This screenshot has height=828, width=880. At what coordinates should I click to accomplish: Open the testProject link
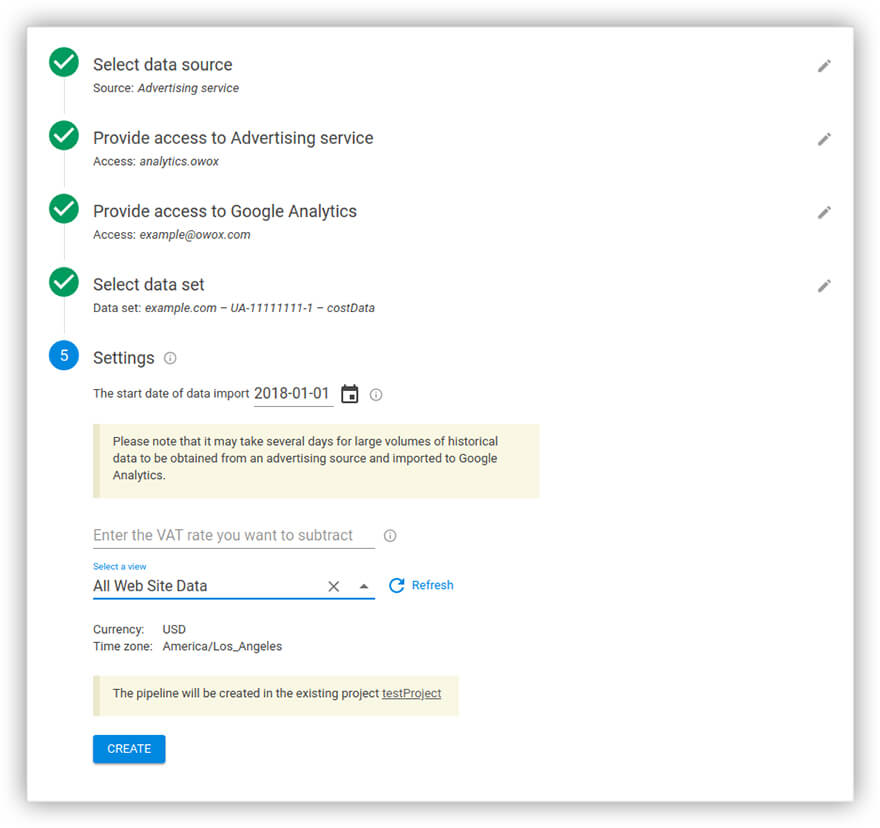tap(411, 693)
